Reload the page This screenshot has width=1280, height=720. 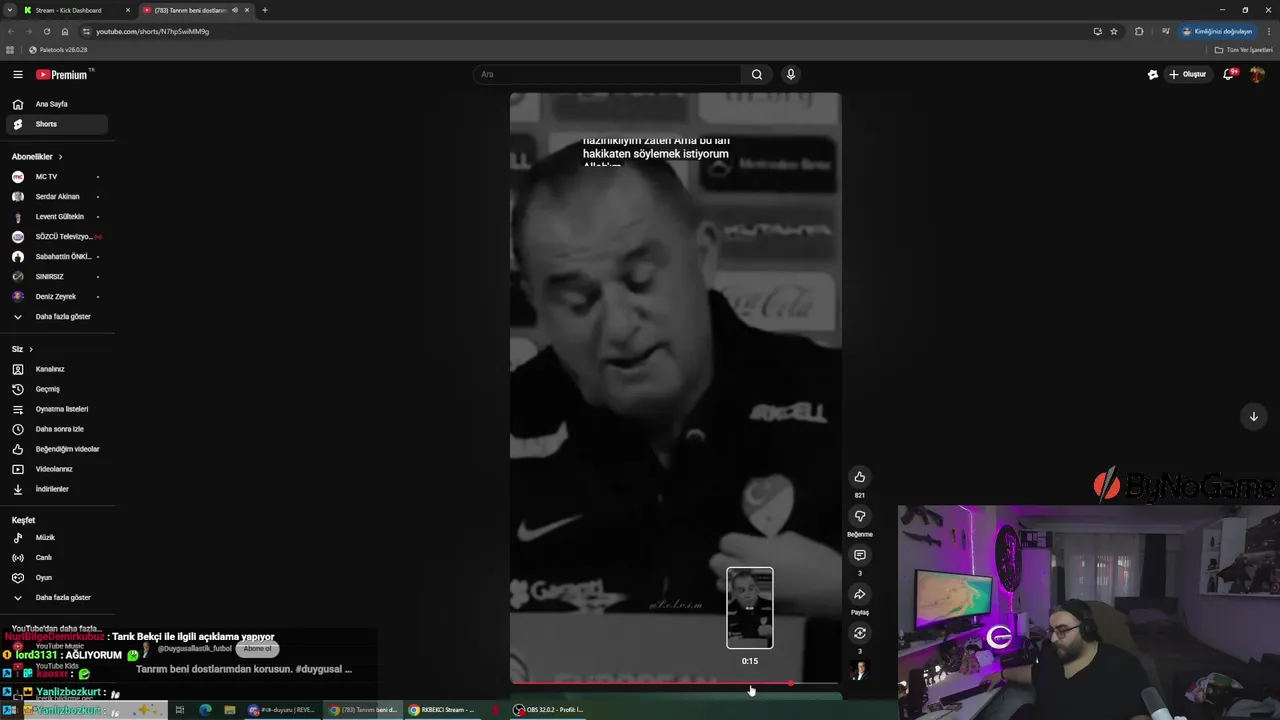point(46,32)
